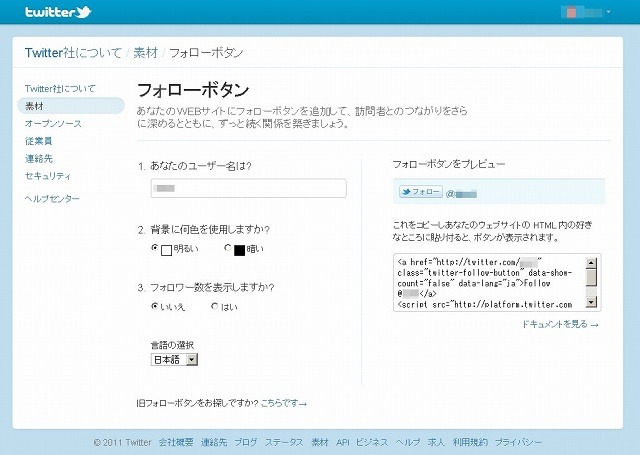Open 連絡先 in the sidebar
This screenshot has width=640, height=455.
coord(39,159)
